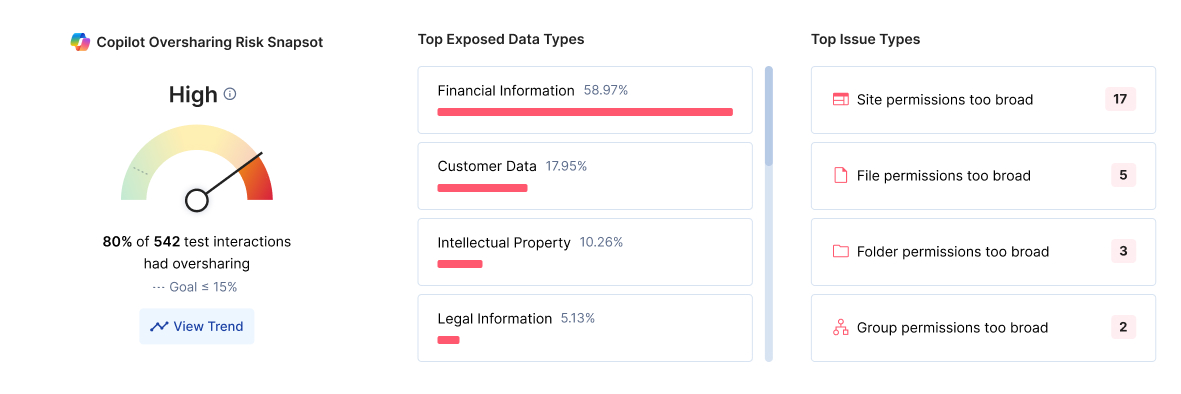Open the View Trend button
This screenshot has height=394, width=1181.
pyautogui.click(x=197, y=326)
